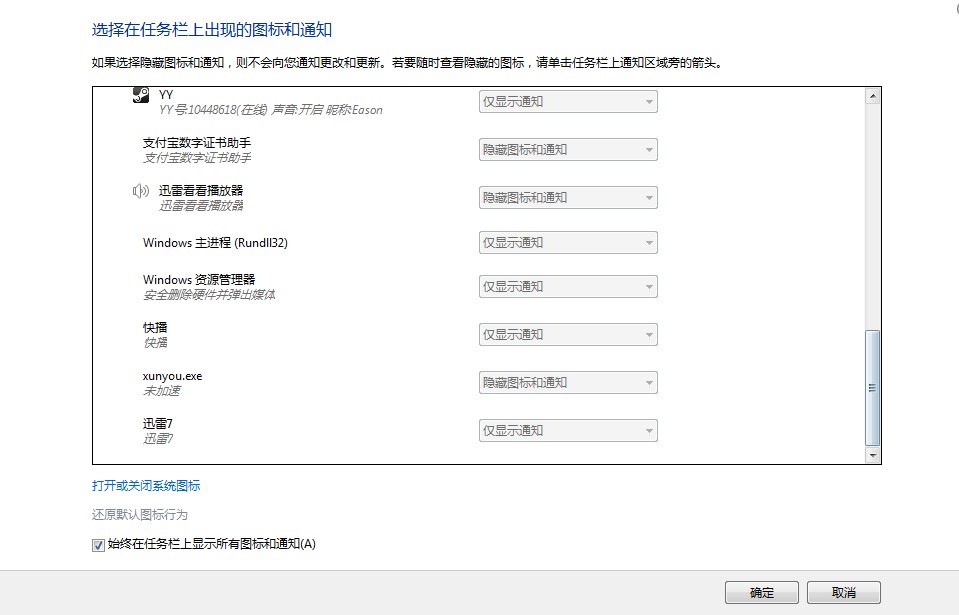This screenshot has height=615, width=959.
Task: Open Windows 主进程 (Rundll32) dropdown
Action: coord(568,243)
